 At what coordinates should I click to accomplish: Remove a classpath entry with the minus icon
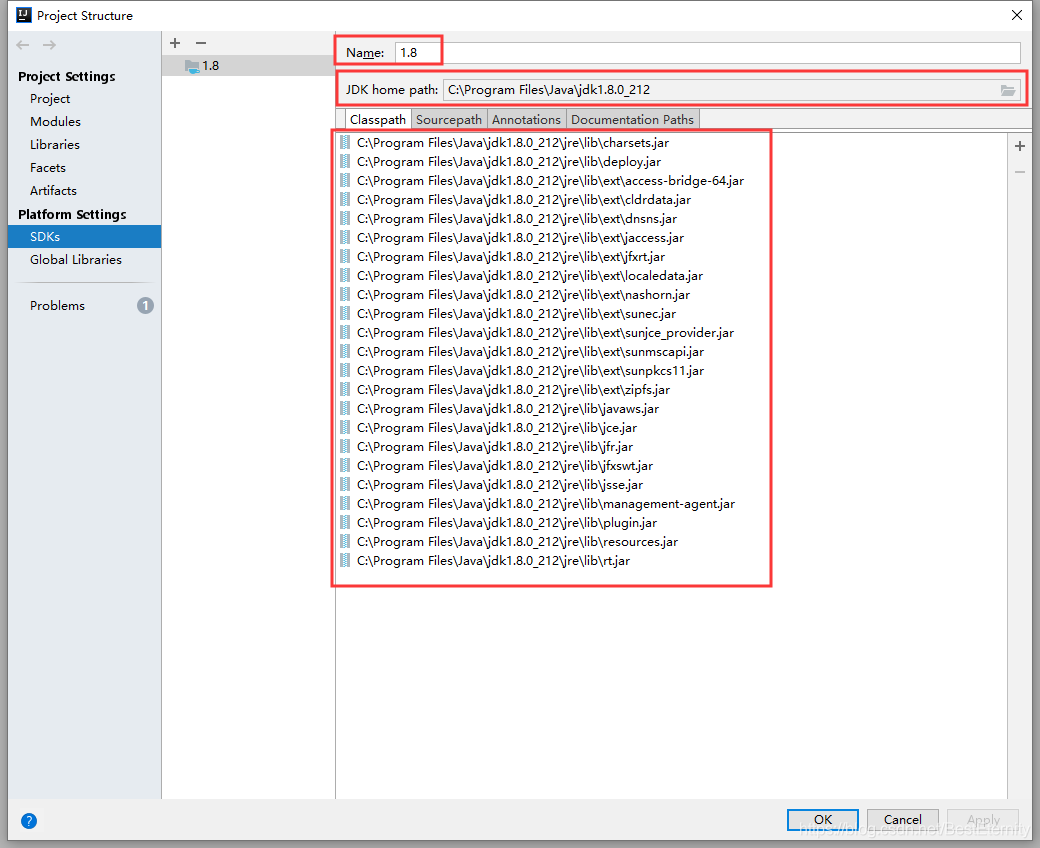click(1020, 172)
